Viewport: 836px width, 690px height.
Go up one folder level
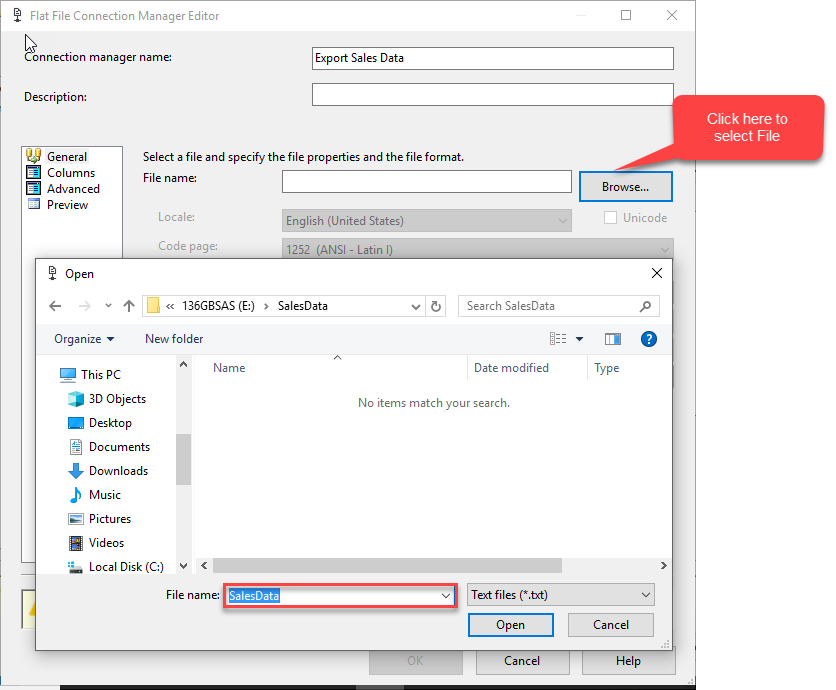(128, 306)
